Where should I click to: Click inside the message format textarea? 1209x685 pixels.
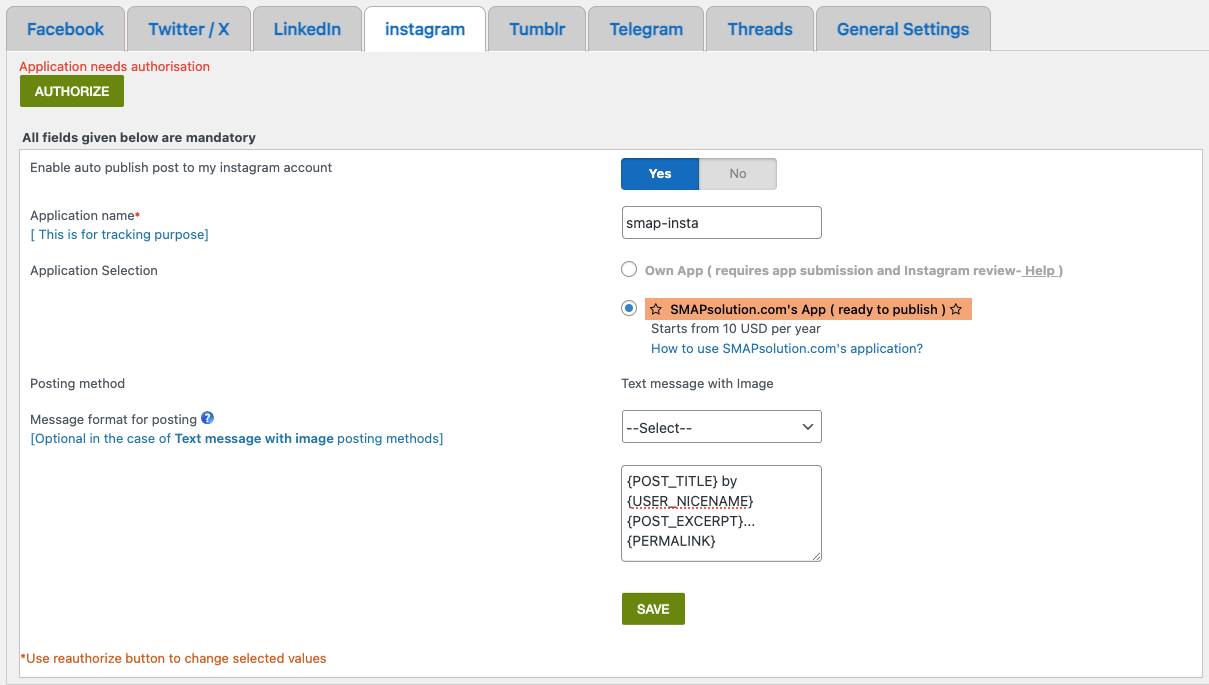pyautogui.click(x=721, y=513)
